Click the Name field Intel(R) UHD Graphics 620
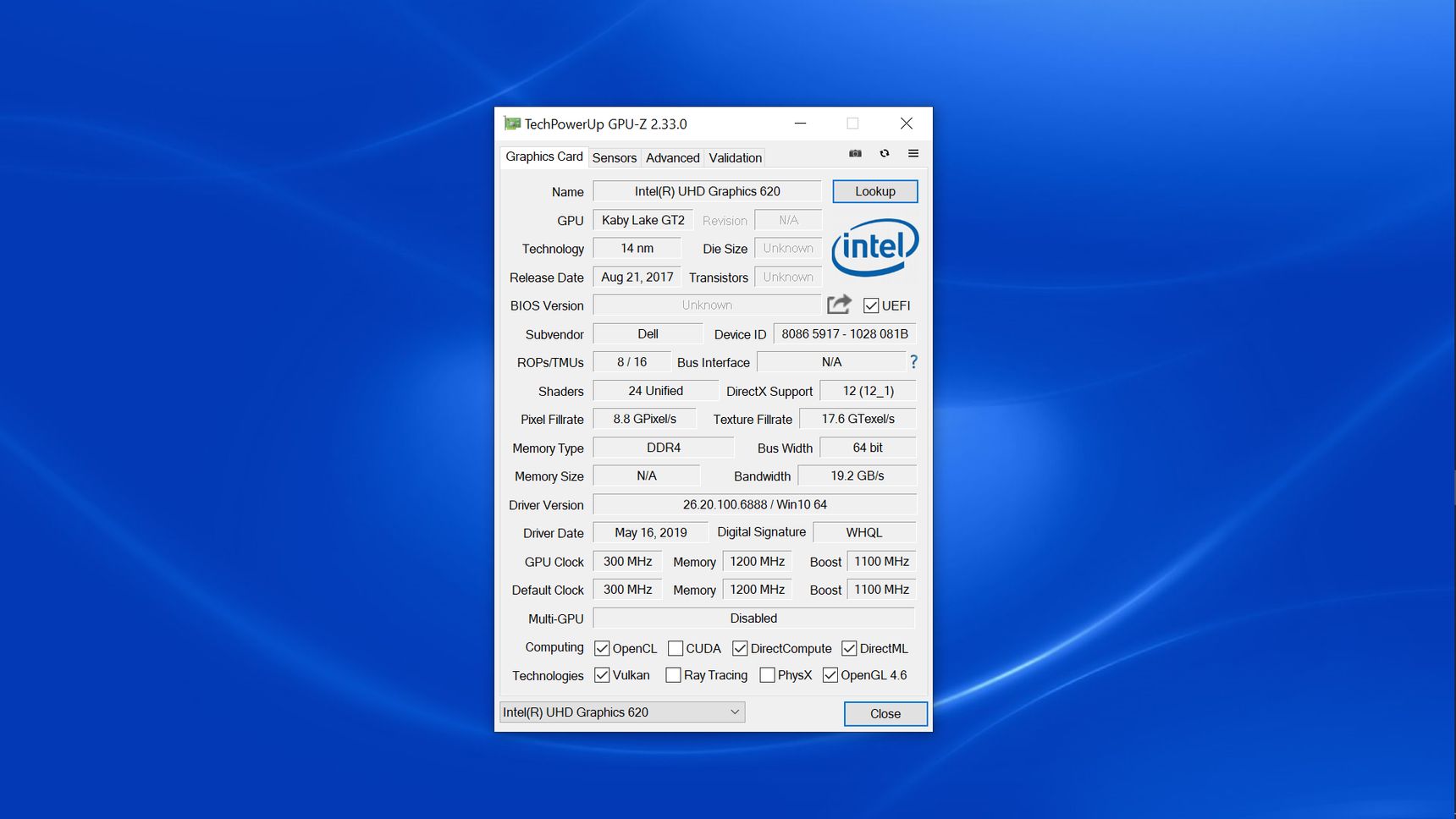 708,191
